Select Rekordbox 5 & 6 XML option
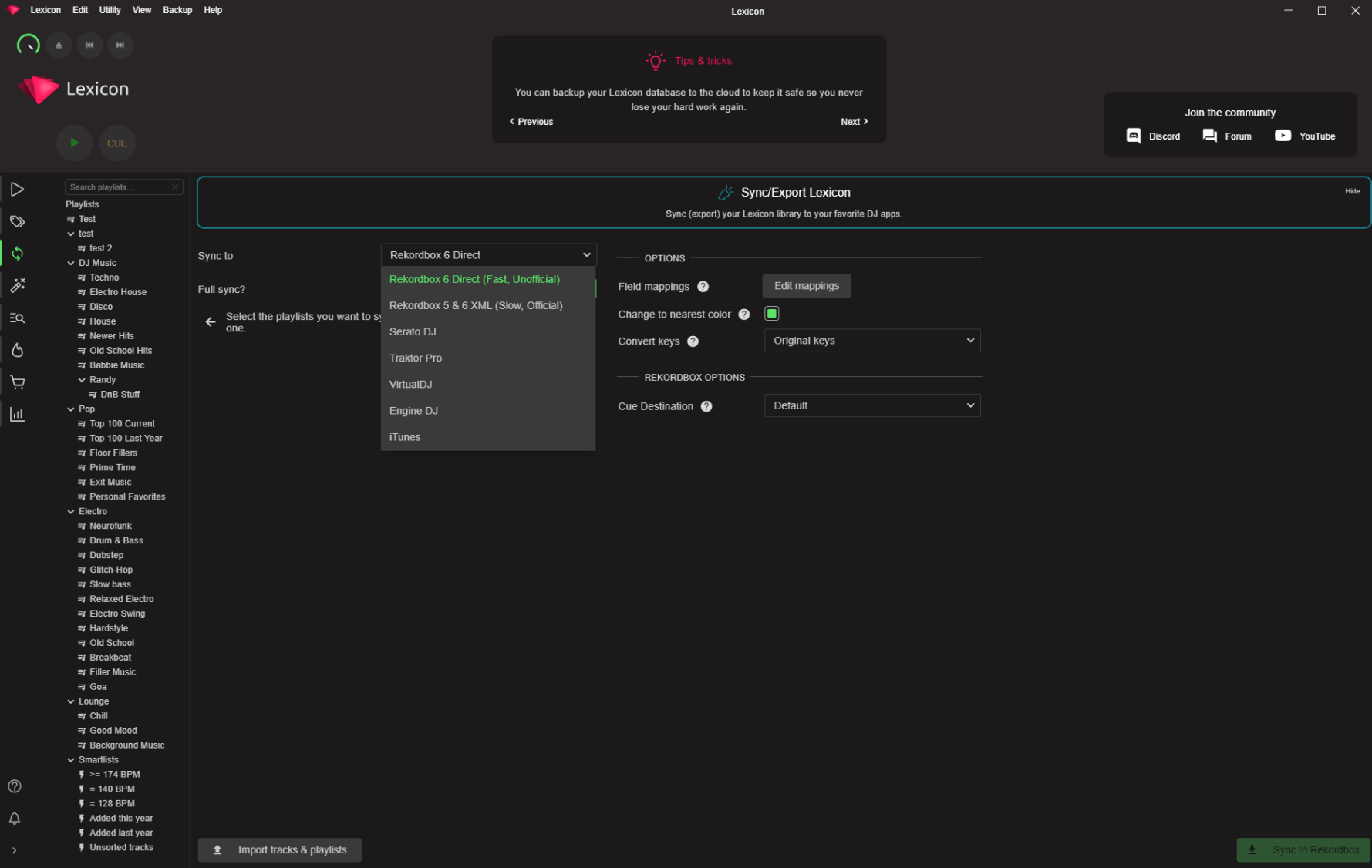This screenshot has height=868, width=1372. click(x=488, y=305)
